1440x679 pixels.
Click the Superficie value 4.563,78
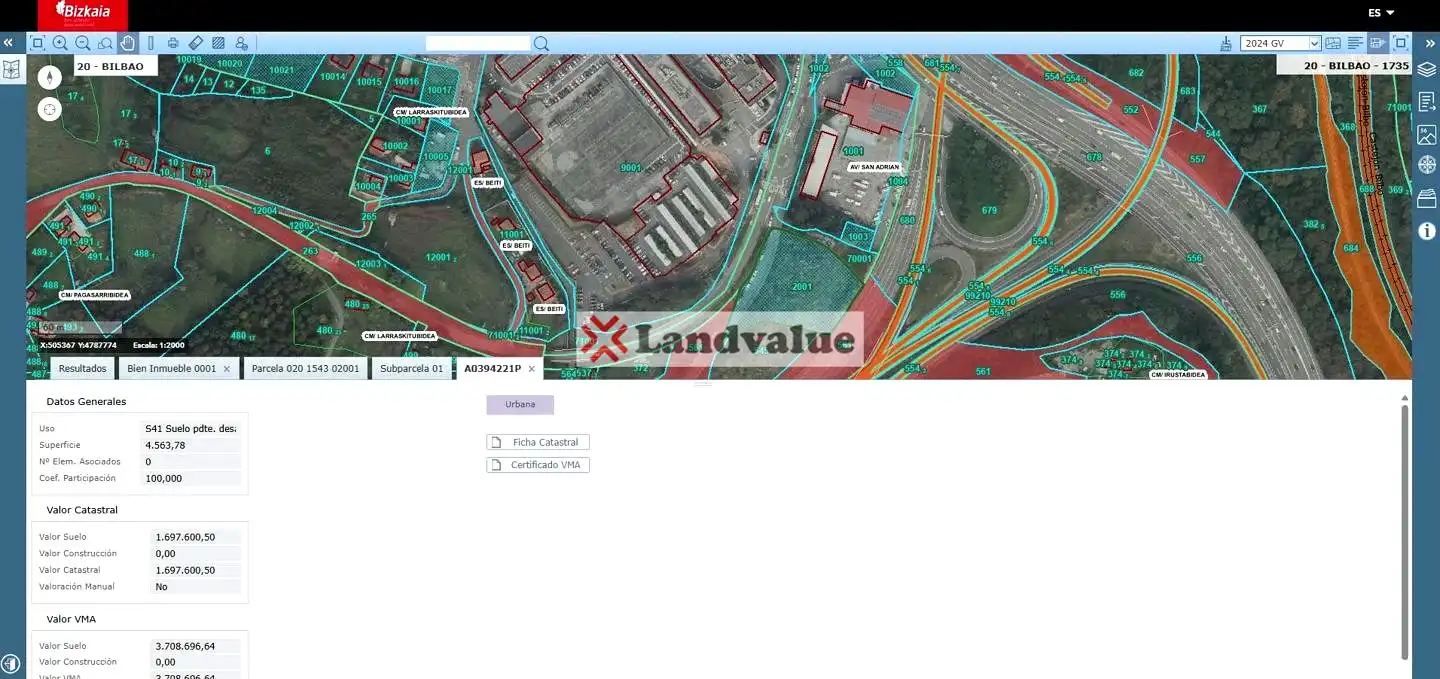(191, 445)
